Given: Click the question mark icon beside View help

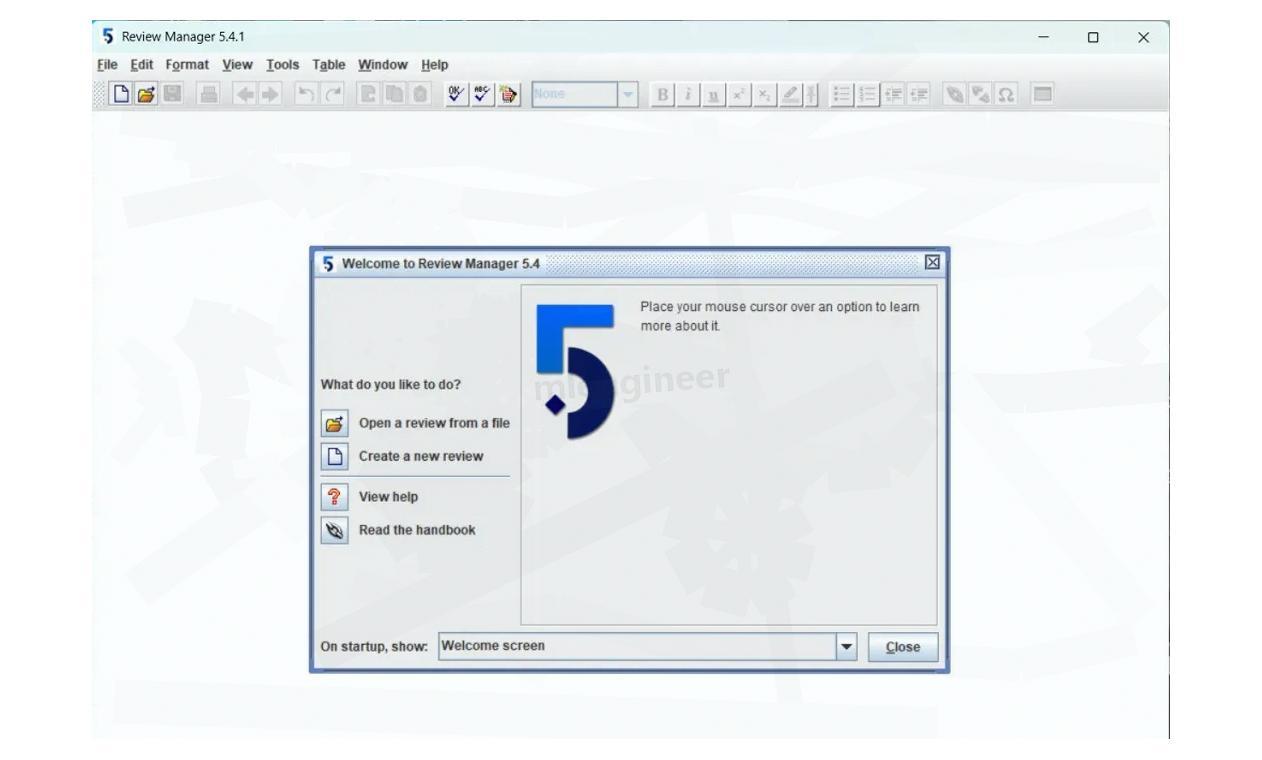Looking at the screenshot, I should pos(334,497).
